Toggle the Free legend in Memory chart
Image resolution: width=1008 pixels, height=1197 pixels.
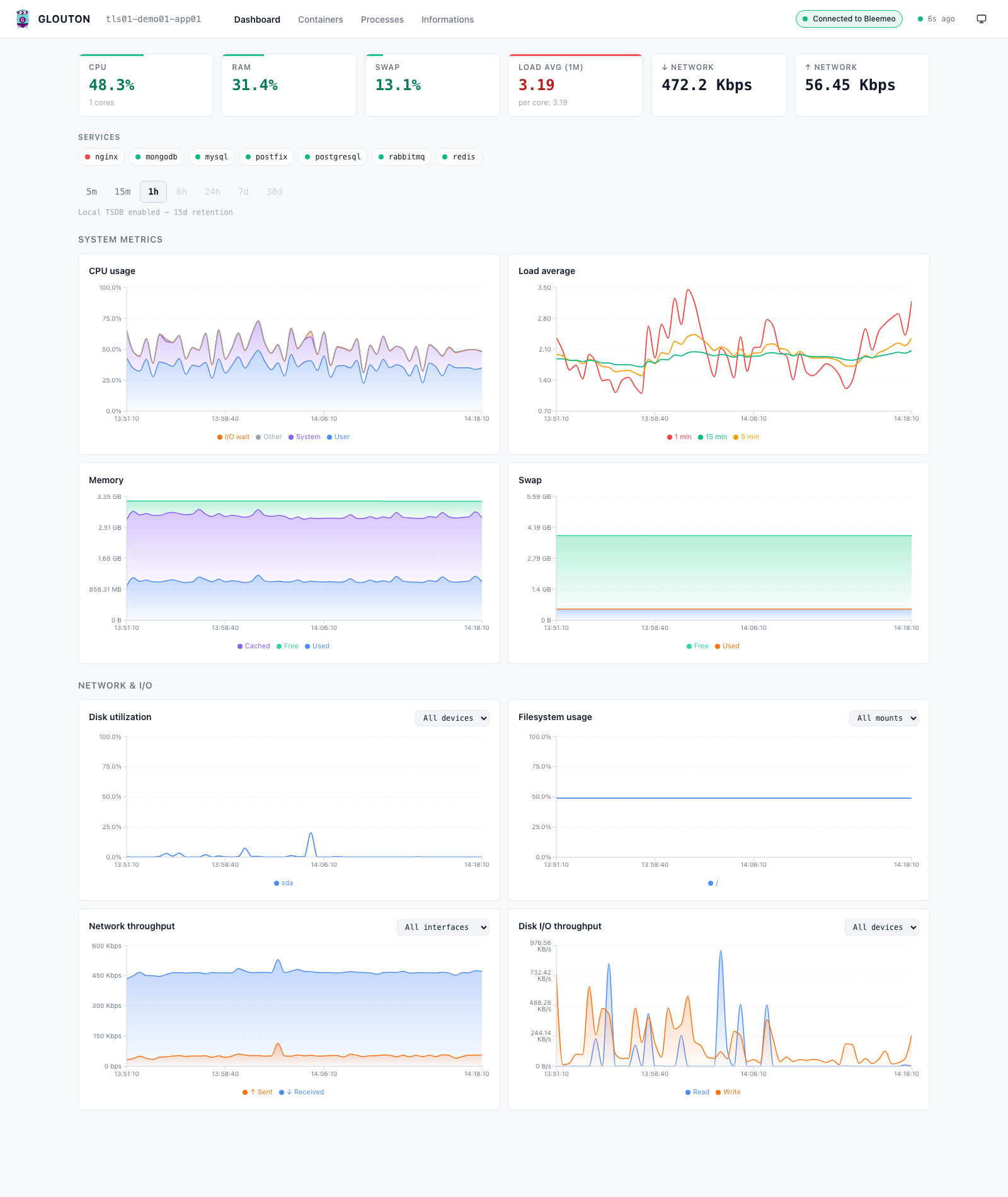coord(287,646)
